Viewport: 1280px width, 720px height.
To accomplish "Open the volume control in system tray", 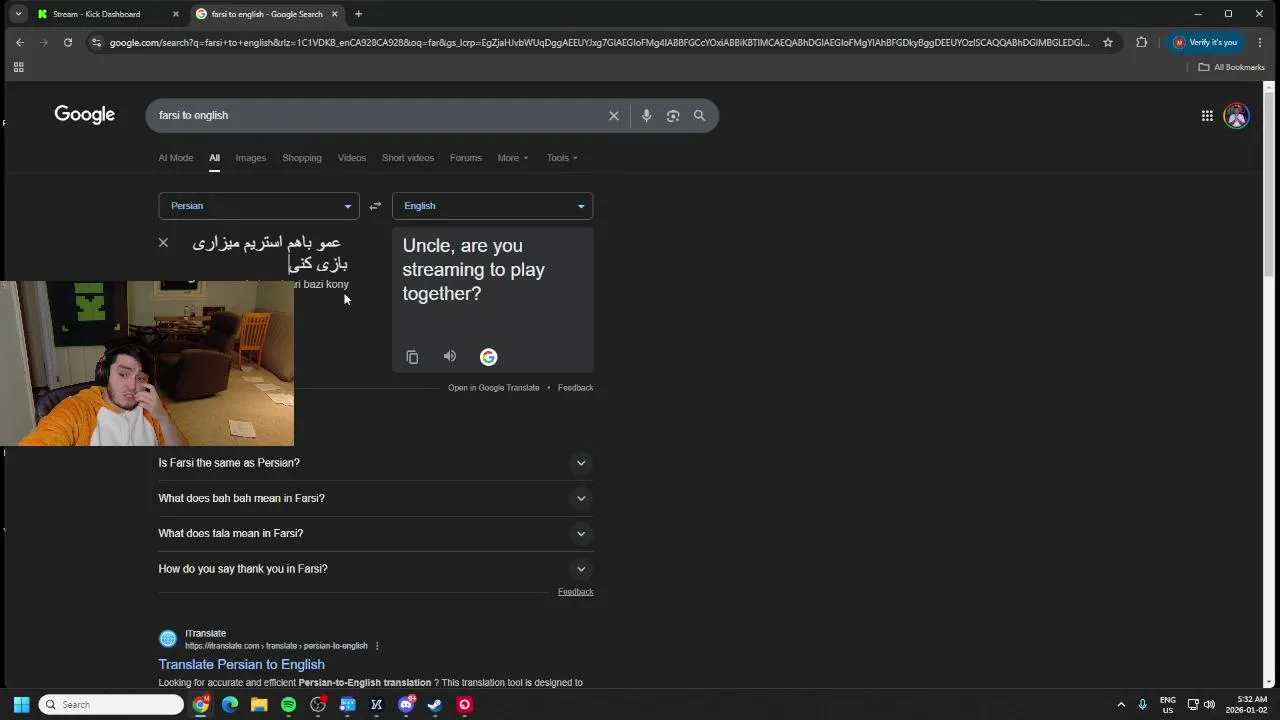I will [1210, 705].
